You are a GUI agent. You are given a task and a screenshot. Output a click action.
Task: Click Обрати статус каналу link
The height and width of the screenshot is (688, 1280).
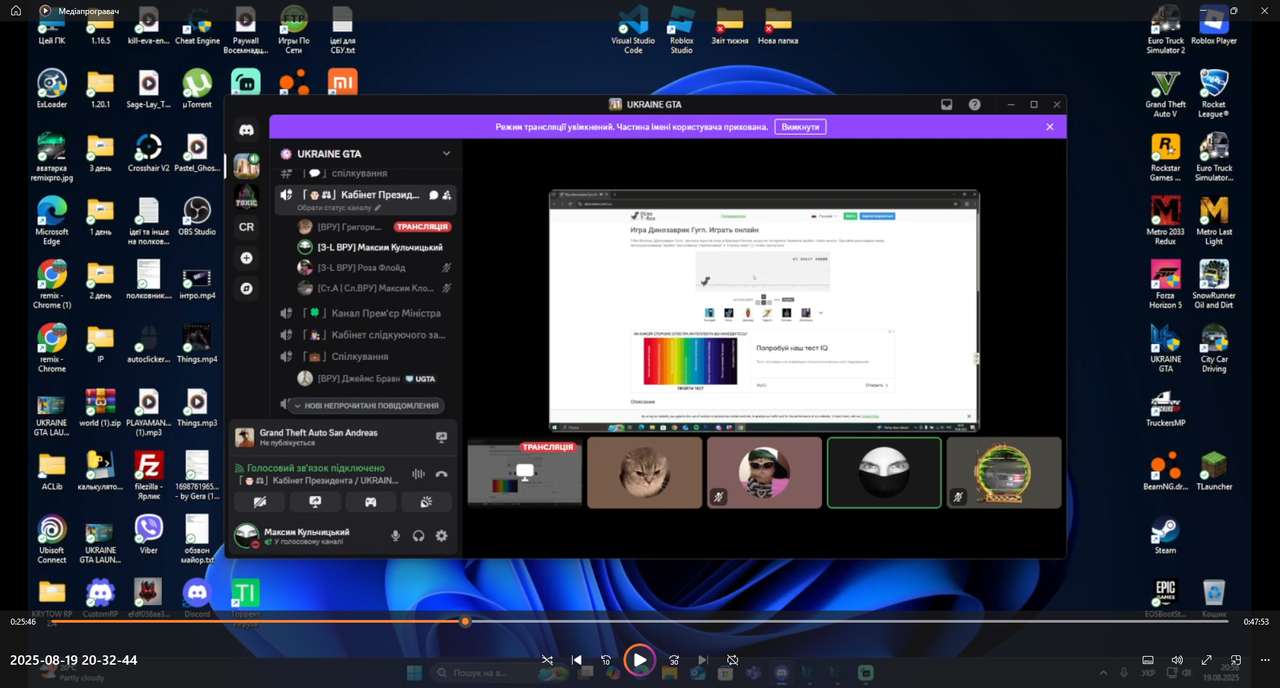point(339,208)
